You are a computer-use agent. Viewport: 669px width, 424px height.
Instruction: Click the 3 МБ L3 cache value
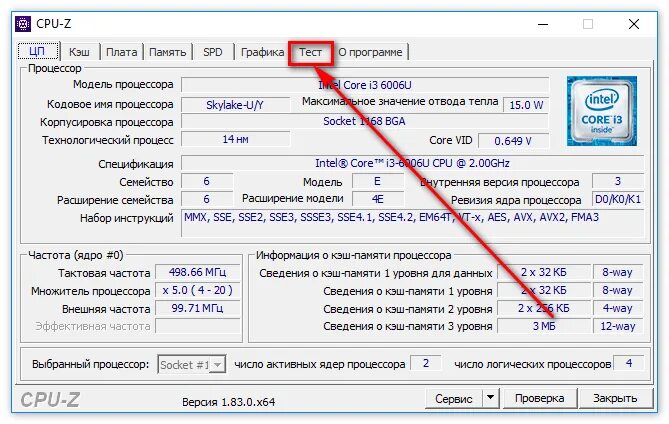[544, 326]
